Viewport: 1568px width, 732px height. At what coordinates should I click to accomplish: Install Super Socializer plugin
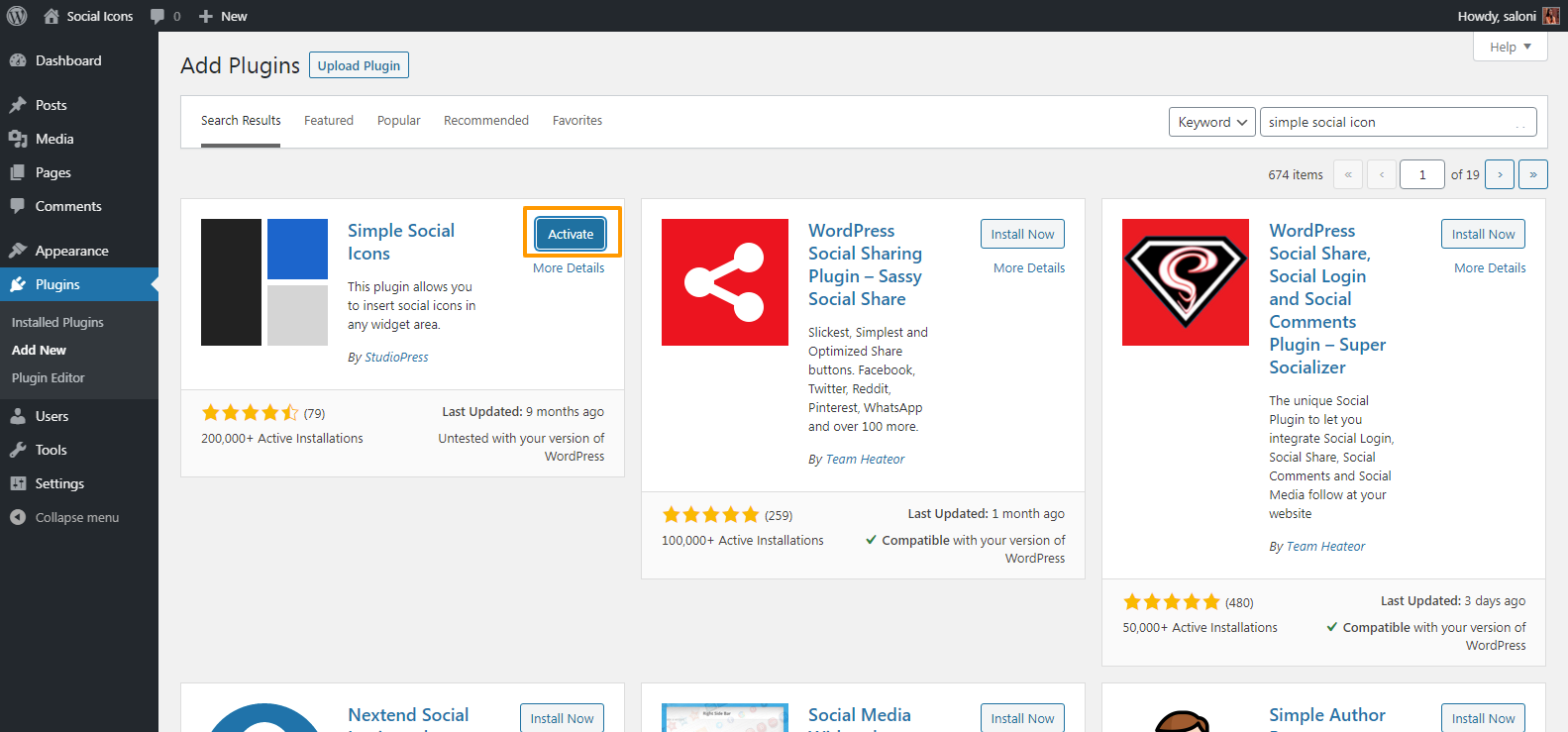(1483, 234)
